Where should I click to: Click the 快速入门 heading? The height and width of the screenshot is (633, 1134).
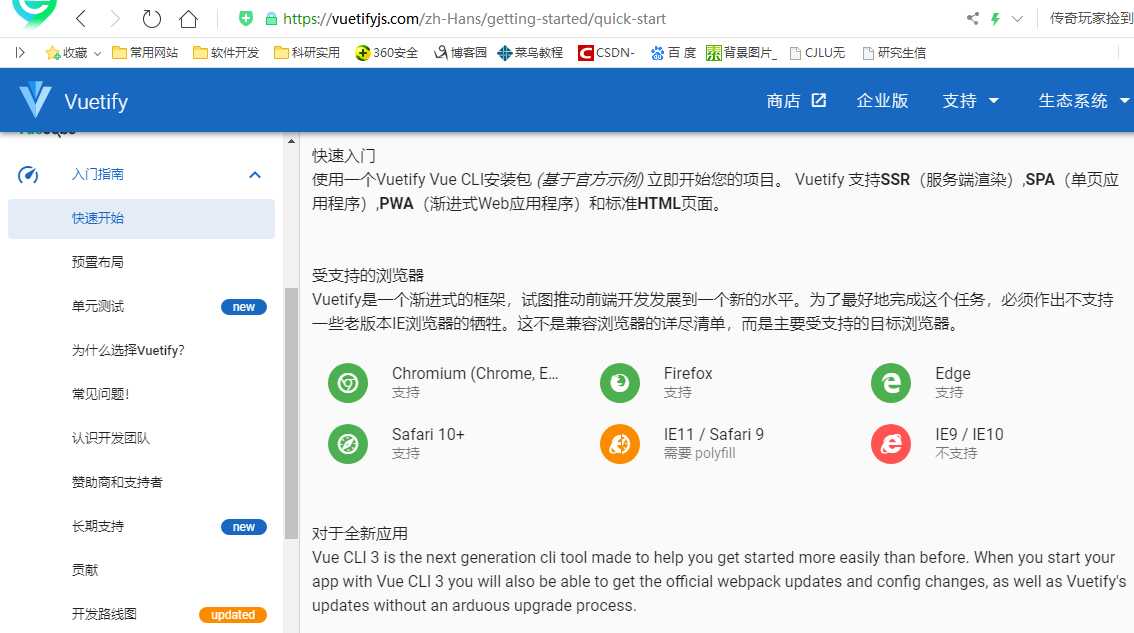pyautogui.click(x=344, y=156)
